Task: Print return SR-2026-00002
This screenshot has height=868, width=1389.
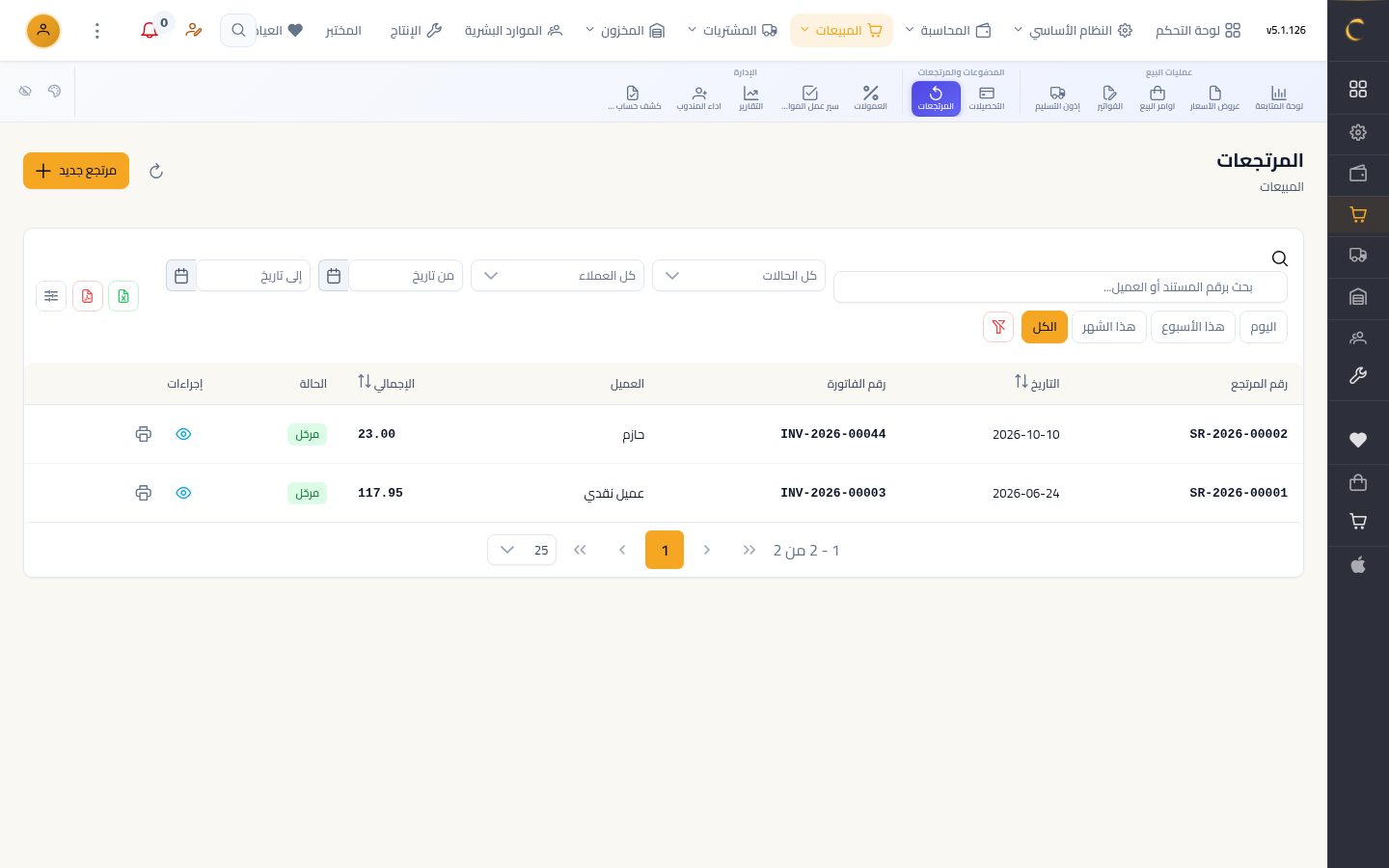Action: tap(144, 434)
